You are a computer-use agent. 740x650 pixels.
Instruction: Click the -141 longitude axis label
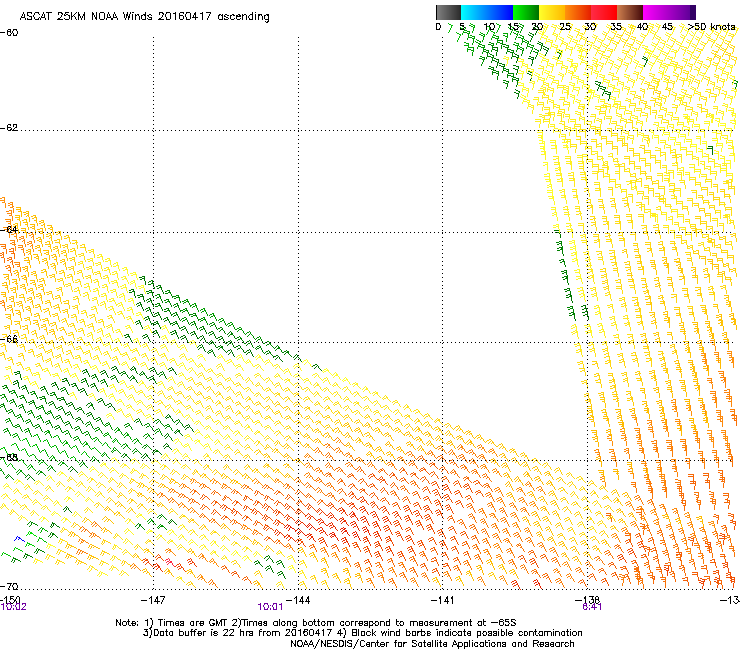442,600
